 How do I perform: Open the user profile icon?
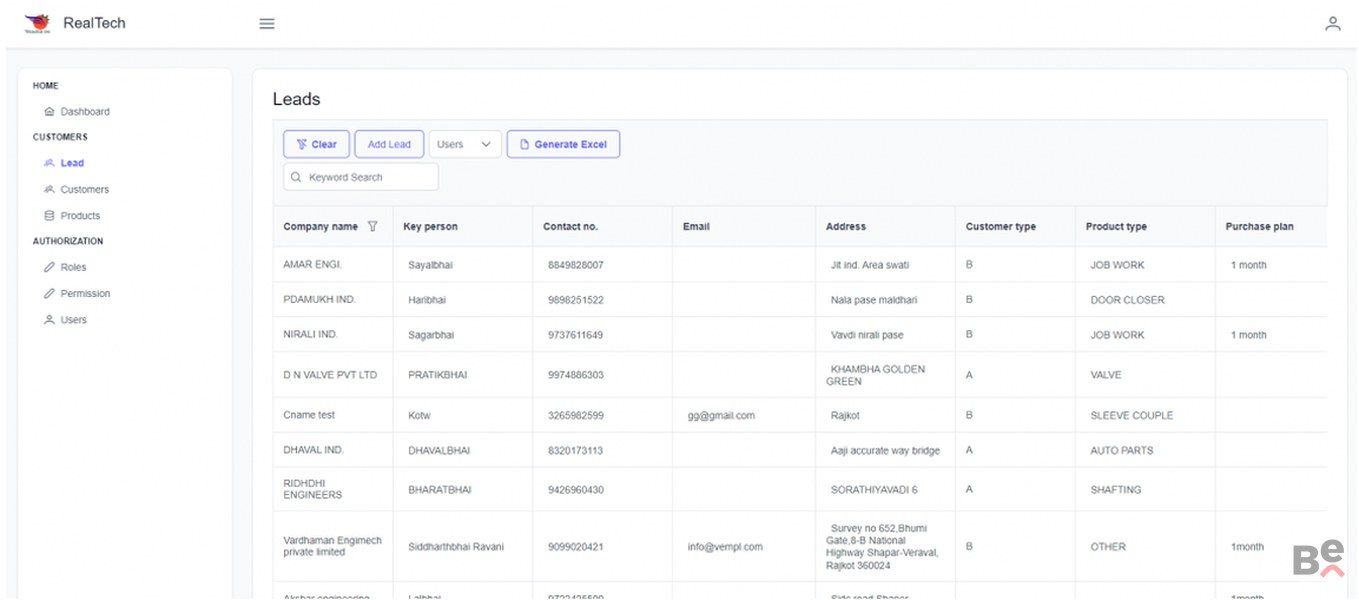[x=1332, y=24]
